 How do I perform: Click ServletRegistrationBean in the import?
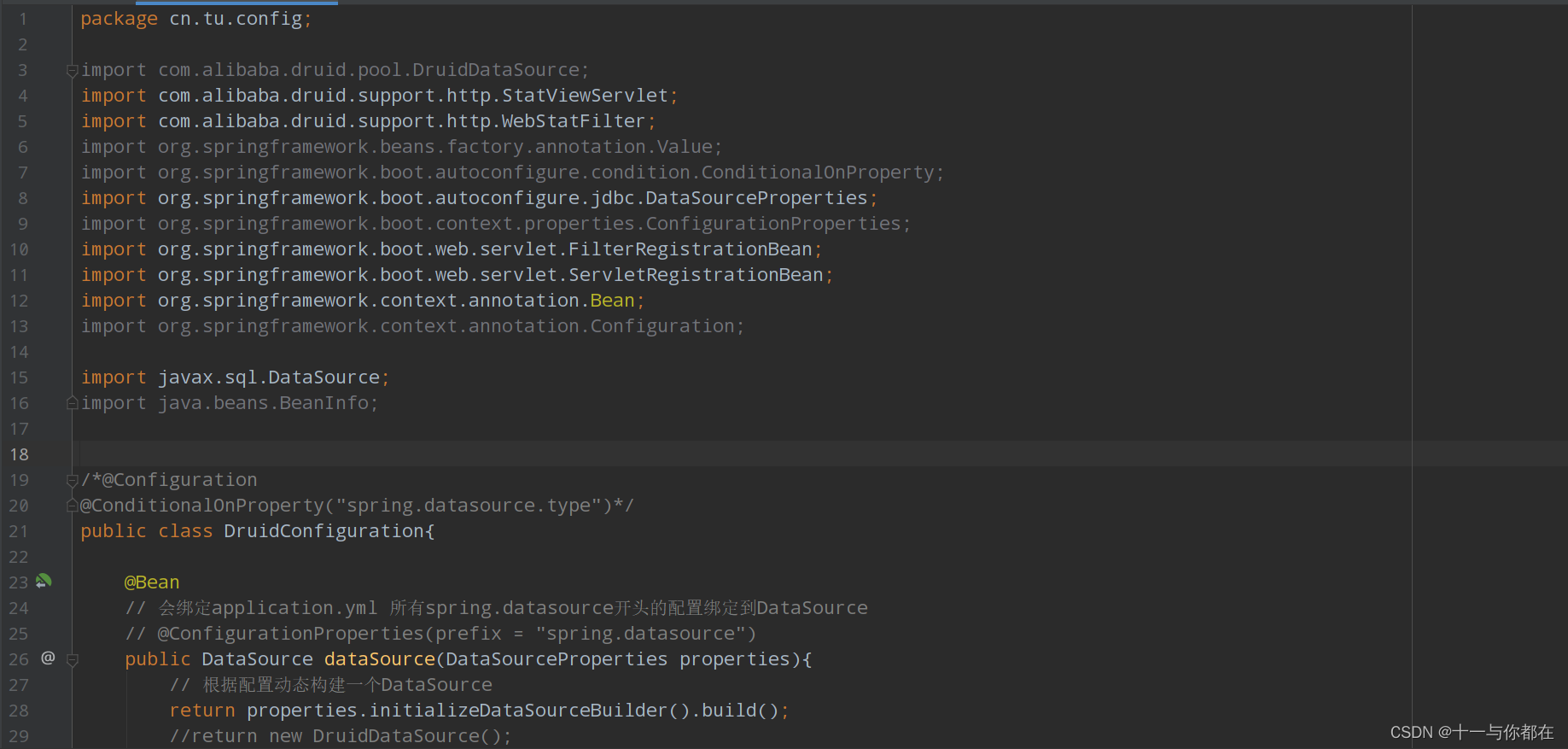coord(696,275)
